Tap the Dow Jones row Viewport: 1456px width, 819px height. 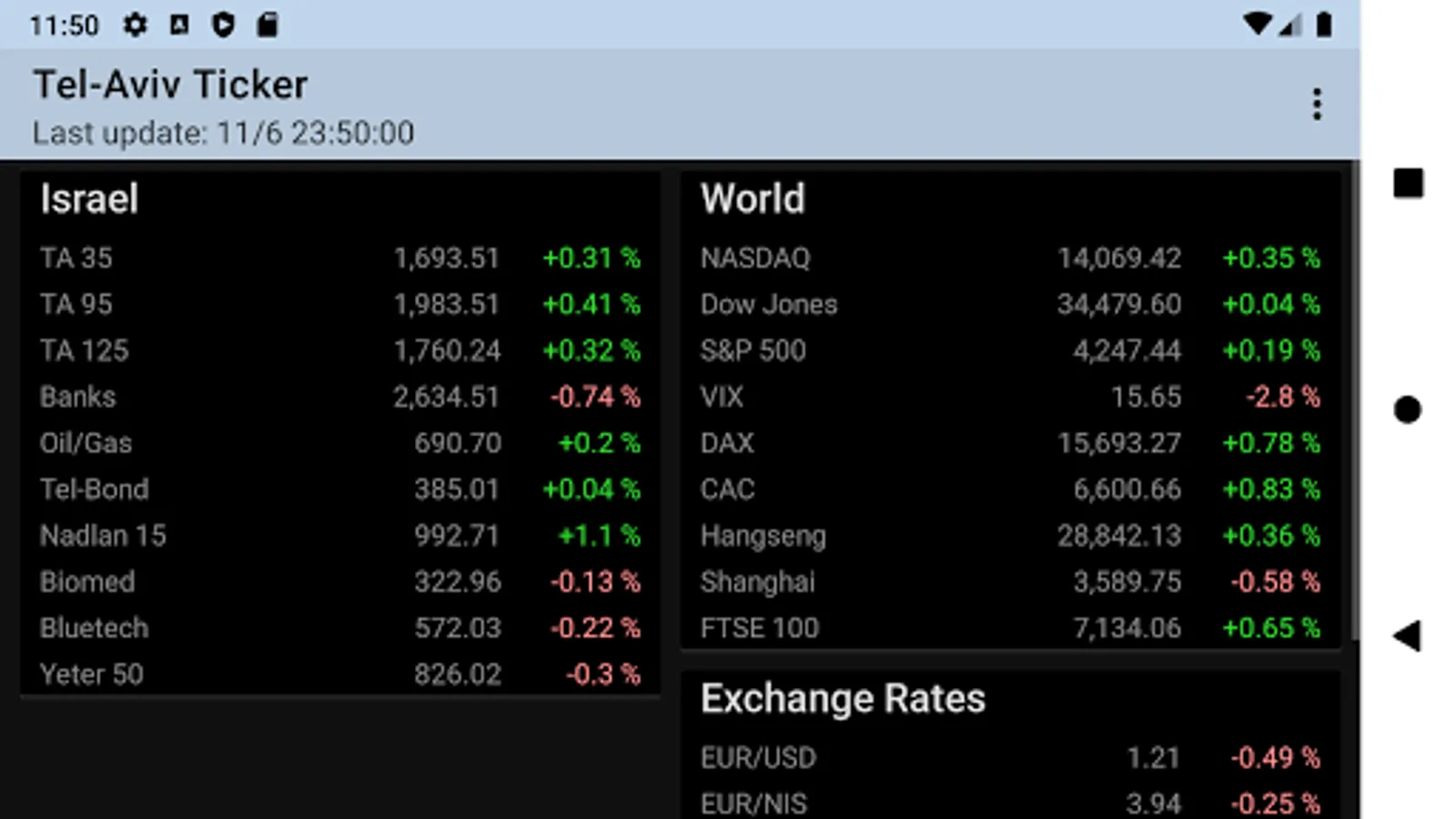[1009, 305]
